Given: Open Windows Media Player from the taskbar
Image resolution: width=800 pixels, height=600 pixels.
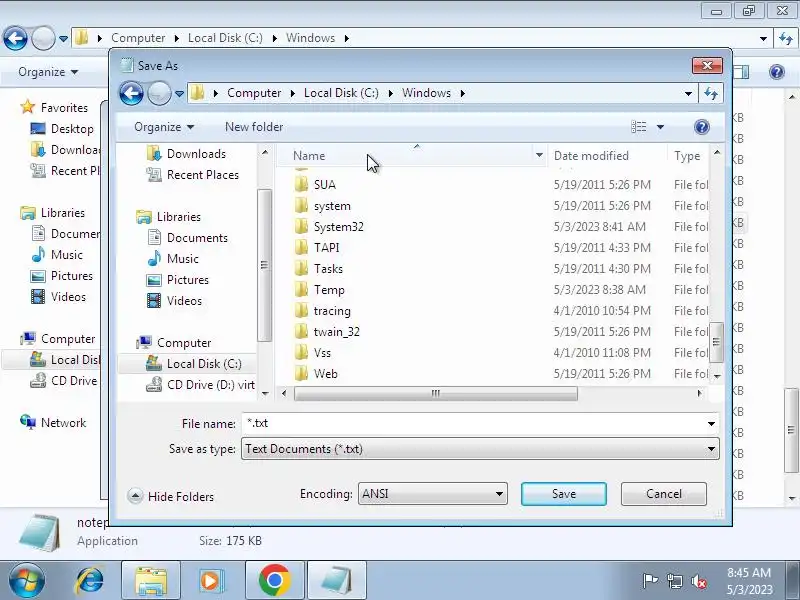Looking at the screenshot, I should pos(211,580).
